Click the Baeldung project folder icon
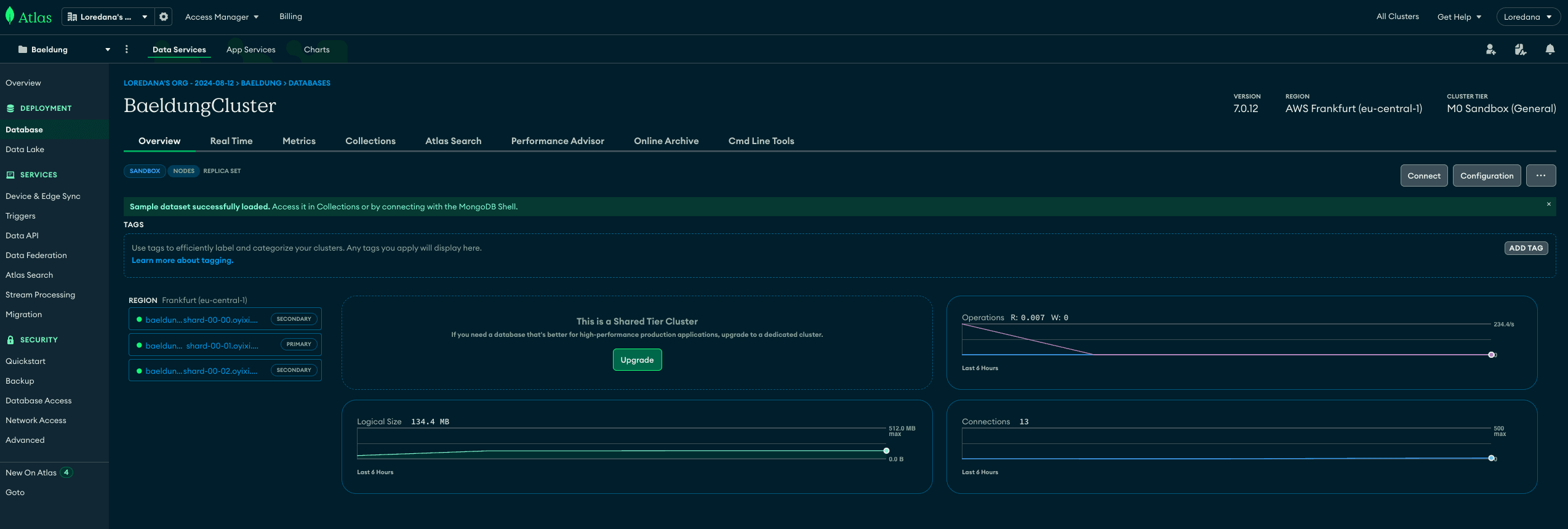Screen dimensions: 1568x529 tap(23, 49)
